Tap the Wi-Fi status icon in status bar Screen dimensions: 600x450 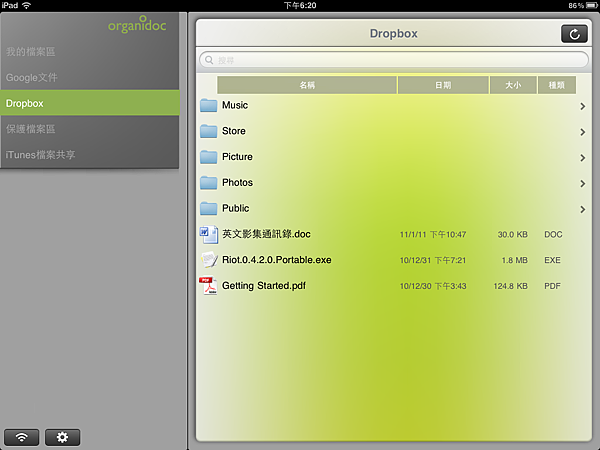(x=26, y=5)
